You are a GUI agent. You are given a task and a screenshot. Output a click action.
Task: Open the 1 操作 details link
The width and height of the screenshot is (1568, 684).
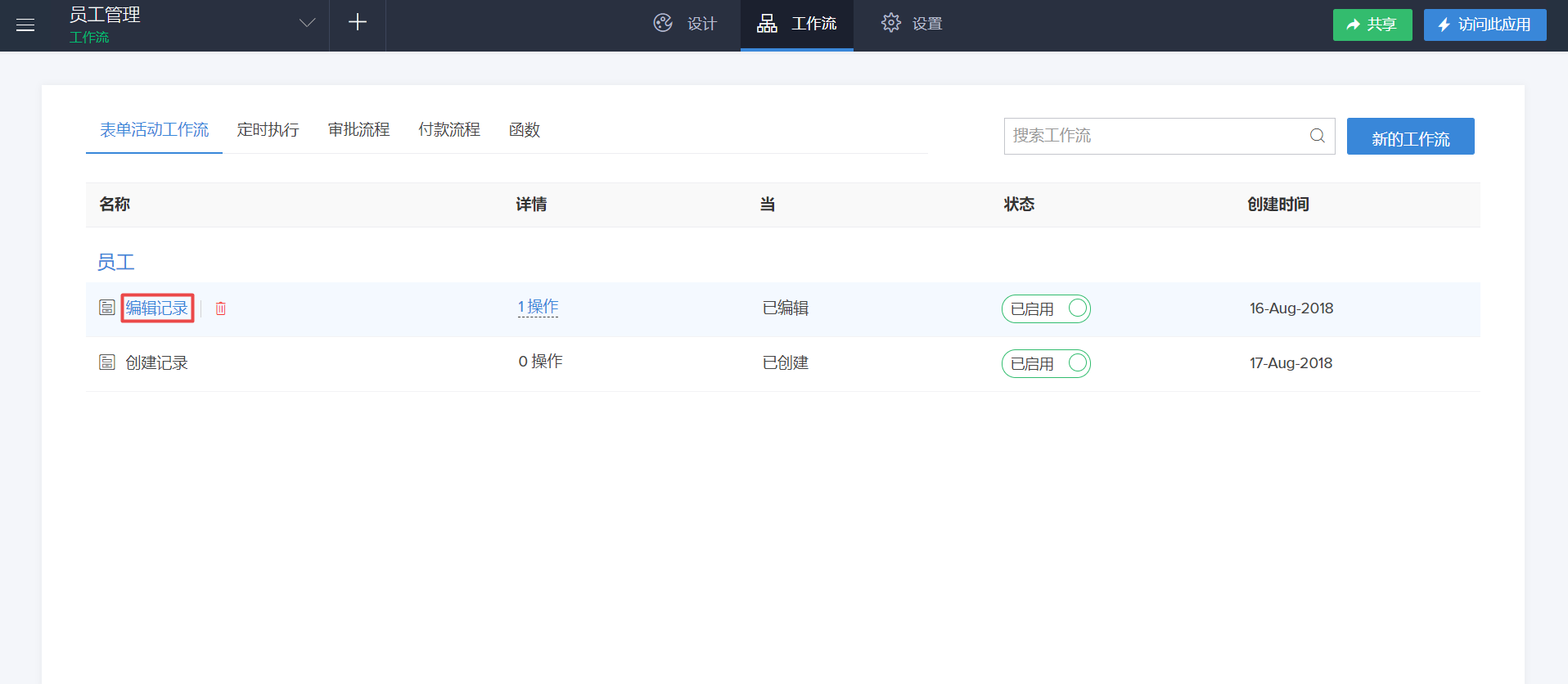538,308
